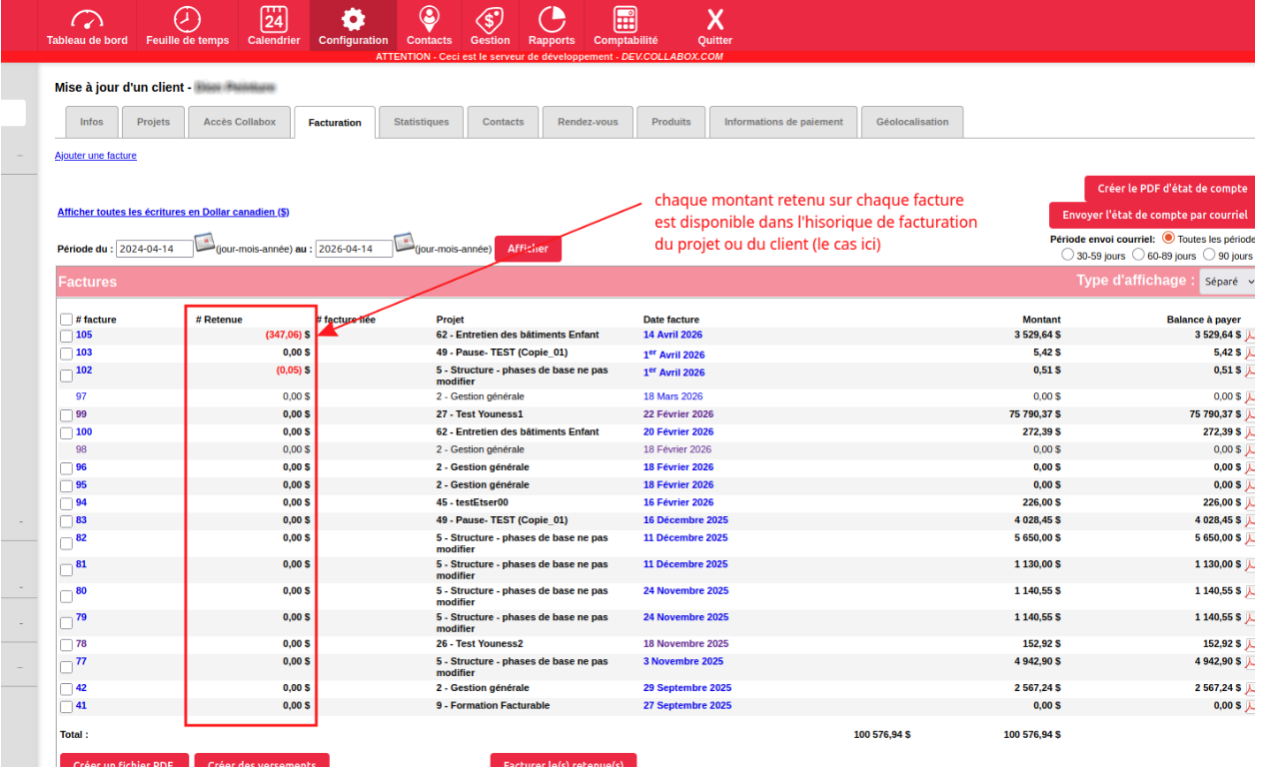Tick the select-all checkbox beside # facture
Image resolution: width=1273 pixels, height=779 pixels.
pyautogui.click(x=66, y=320)
